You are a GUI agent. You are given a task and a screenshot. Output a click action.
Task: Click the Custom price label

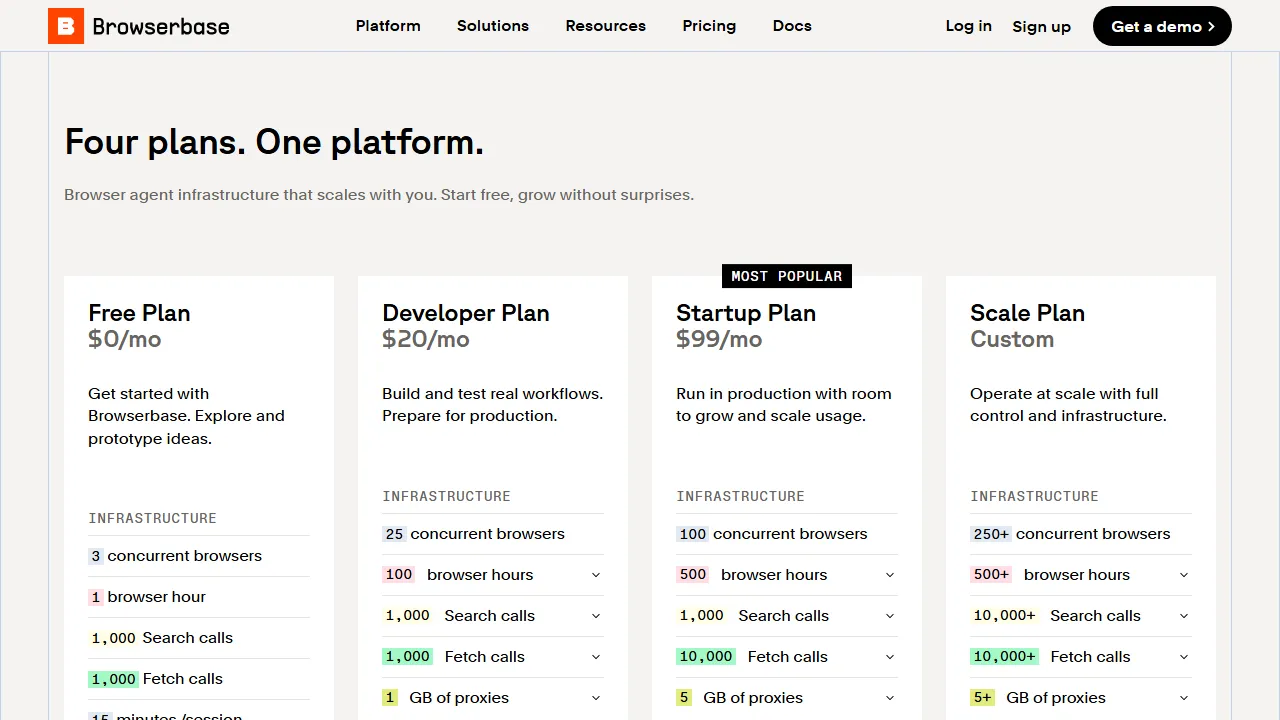[x=1012, y=339]
